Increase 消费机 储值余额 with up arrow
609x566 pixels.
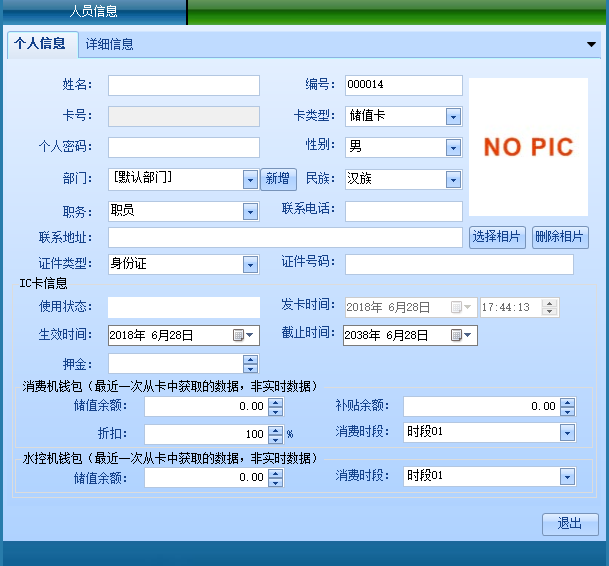[276, 402]
